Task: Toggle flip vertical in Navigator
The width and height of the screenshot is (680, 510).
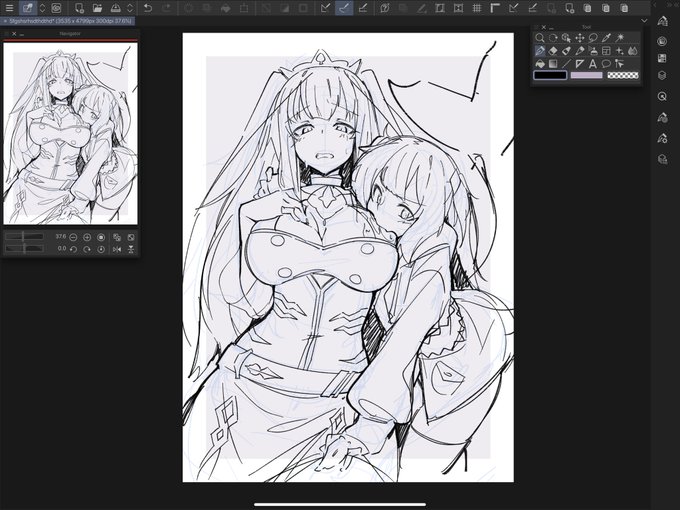Action: (x=131, y=249)
